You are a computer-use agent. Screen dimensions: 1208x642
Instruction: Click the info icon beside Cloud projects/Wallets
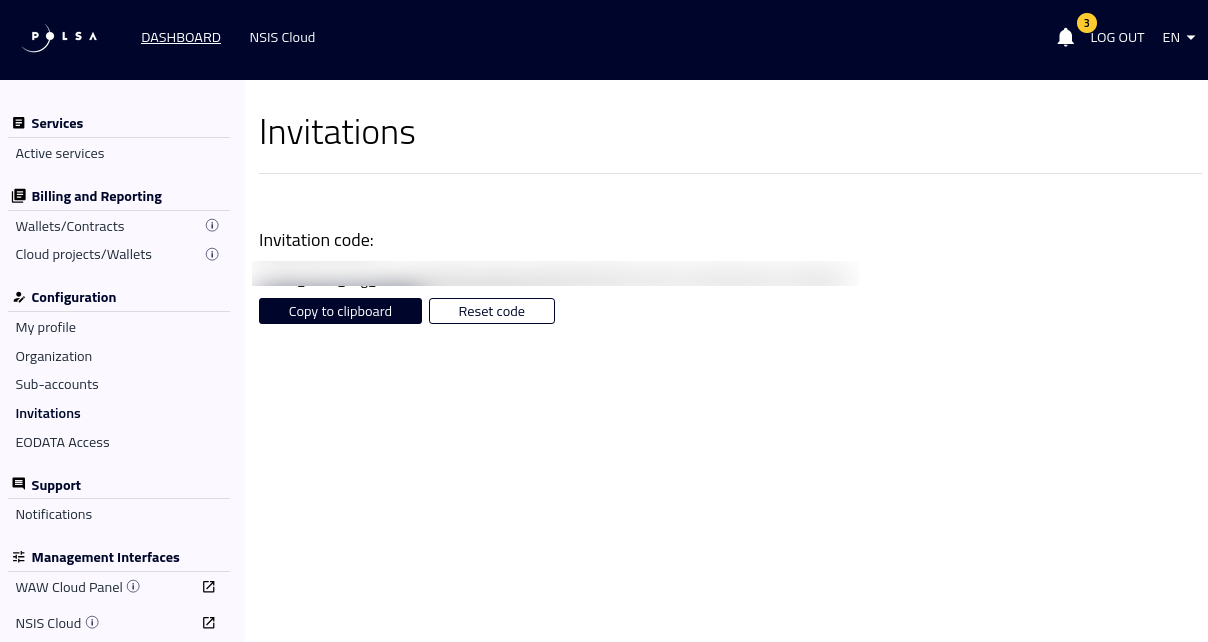coord(212,254)
